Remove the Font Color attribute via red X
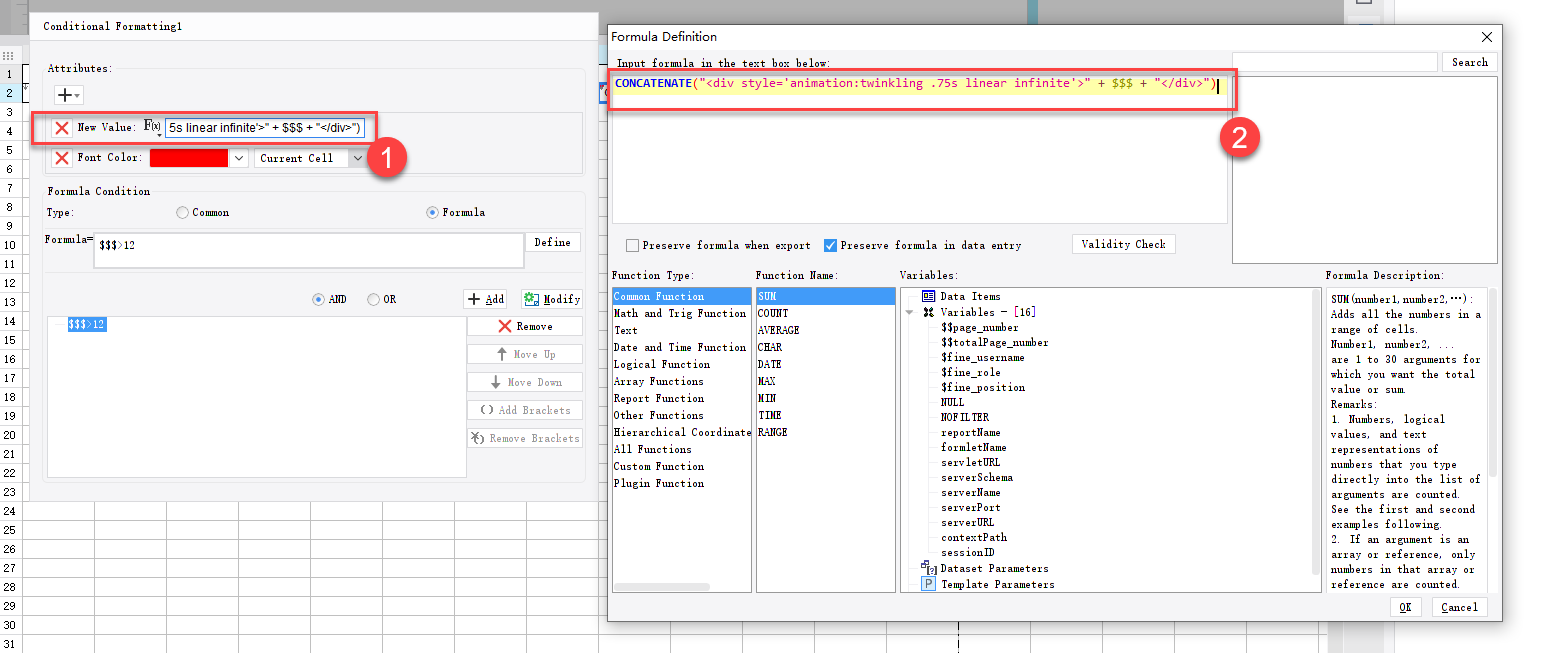Viewport: 1546px width, 653px height. point(63,157)
